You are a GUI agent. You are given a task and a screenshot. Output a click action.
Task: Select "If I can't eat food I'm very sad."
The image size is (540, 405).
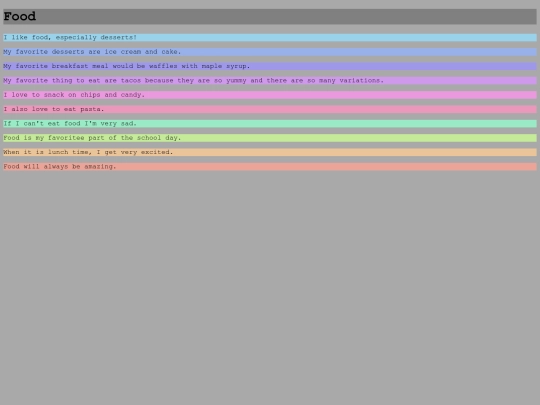(x=270, y=124)
